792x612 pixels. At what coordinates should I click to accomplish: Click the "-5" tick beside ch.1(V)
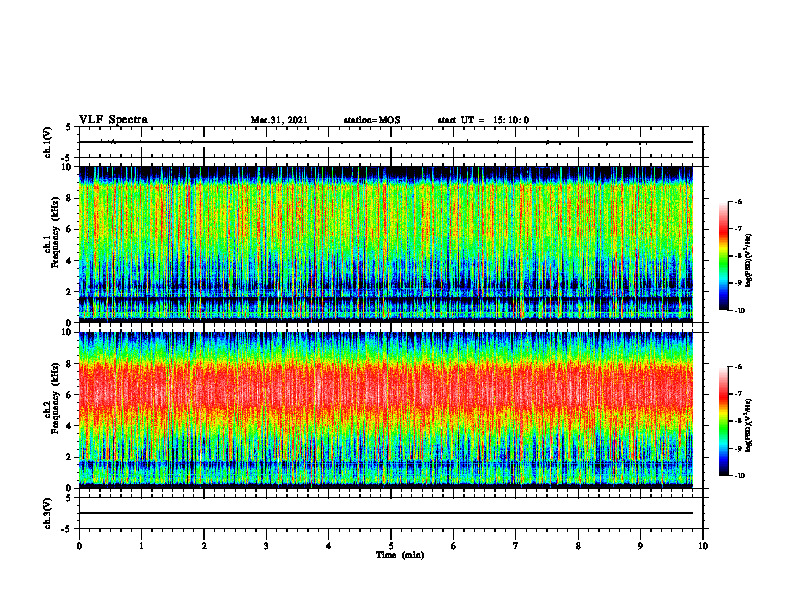[x=68, y=158]
